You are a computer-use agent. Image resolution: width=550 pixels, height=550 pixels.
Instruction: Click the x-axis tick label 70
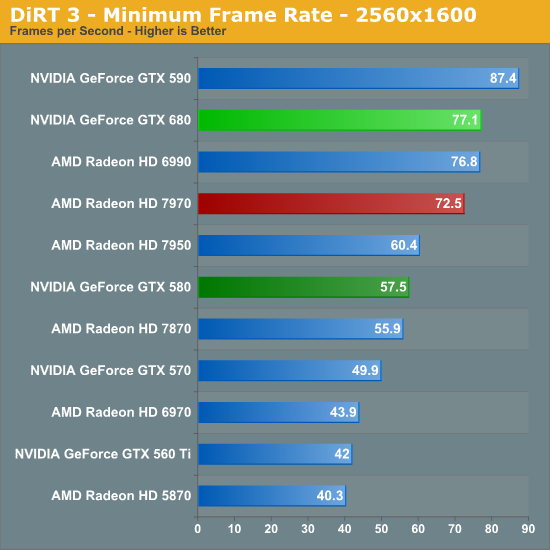coord(455,529)
